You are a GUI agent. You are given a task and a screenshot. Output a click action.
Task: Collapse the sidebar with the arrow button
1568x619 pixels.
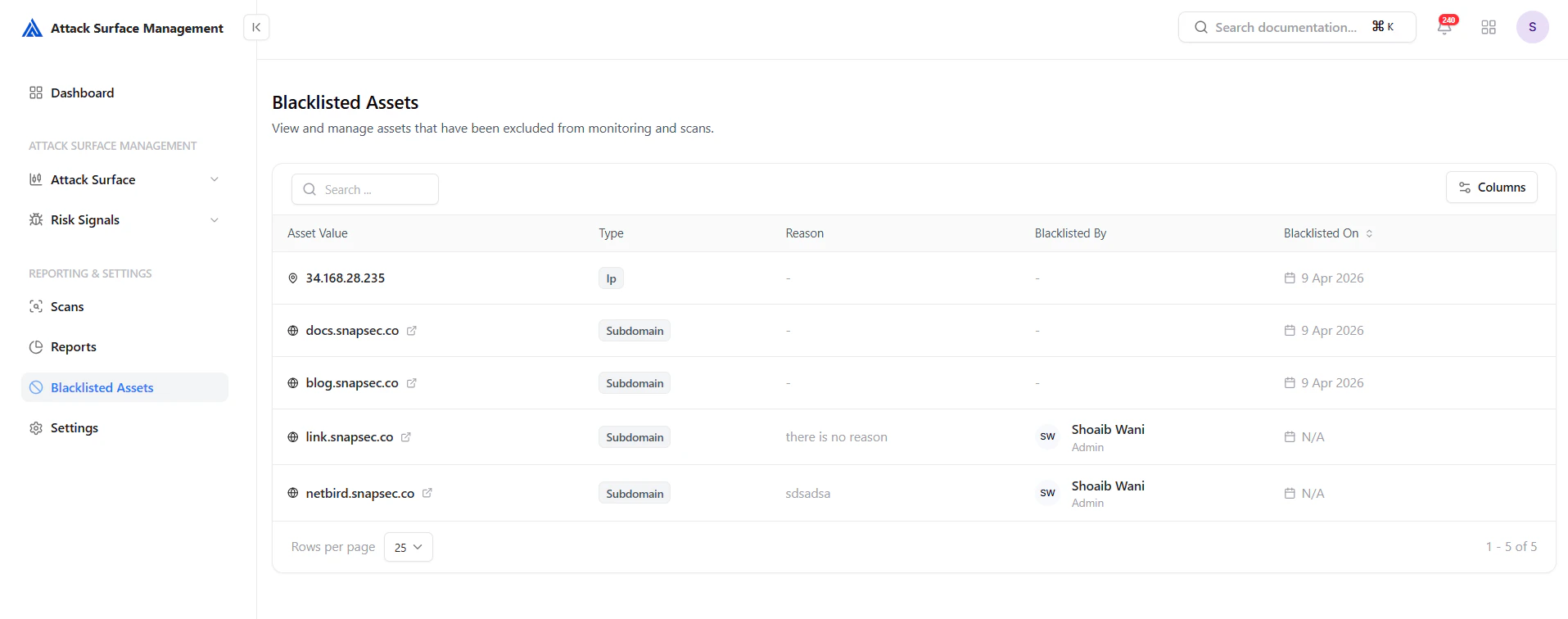coord(256,27)
